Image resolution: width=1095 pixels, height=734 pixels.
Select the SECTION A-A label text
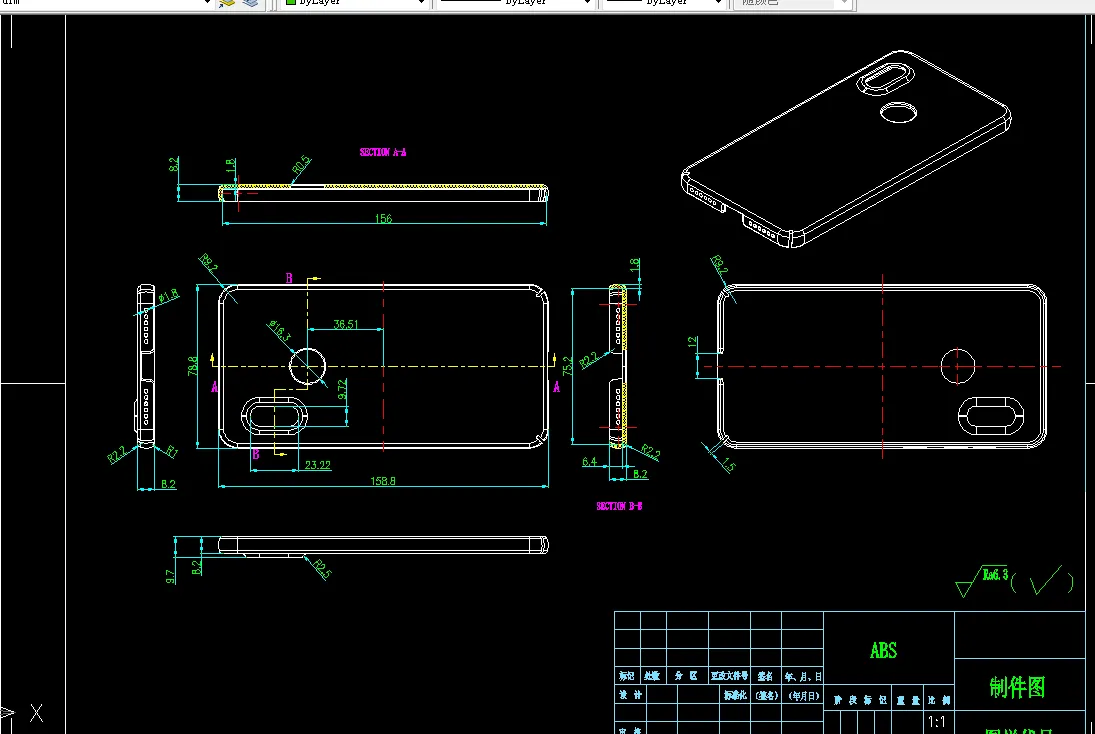[383, 152]
